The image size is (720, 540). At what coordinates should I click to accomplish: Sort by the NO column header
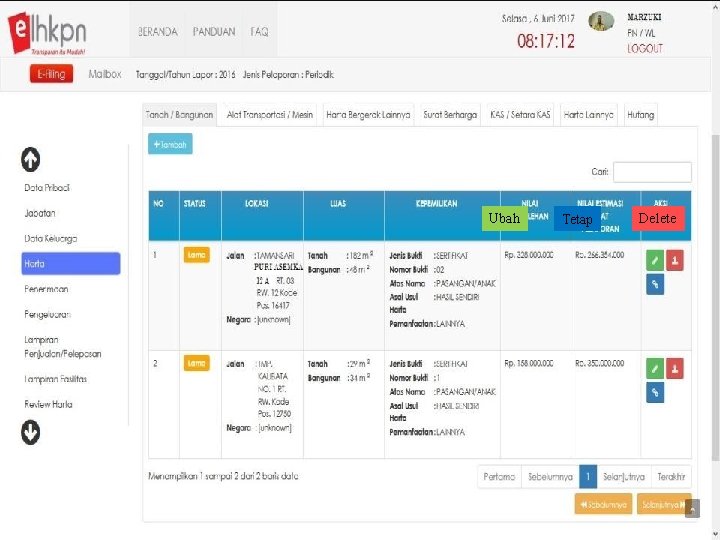[163, 216]
